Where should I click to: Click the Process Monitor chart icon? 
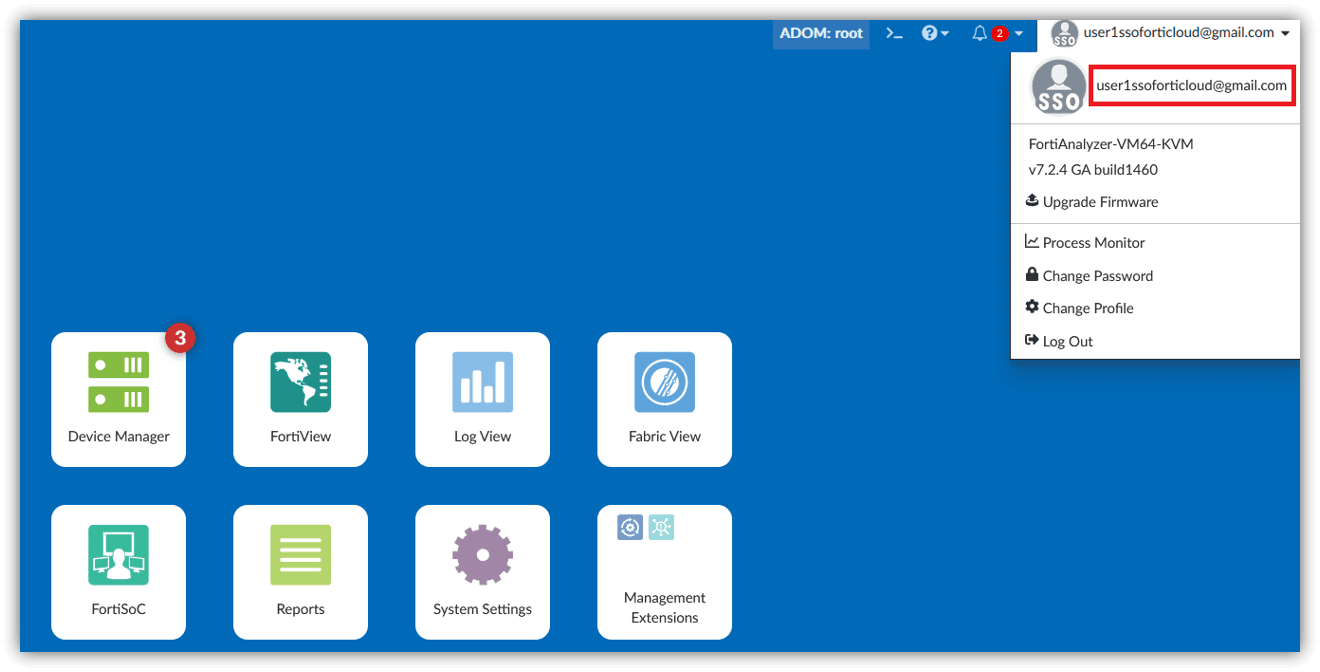pyautogui.click(x=1032, y=241)
